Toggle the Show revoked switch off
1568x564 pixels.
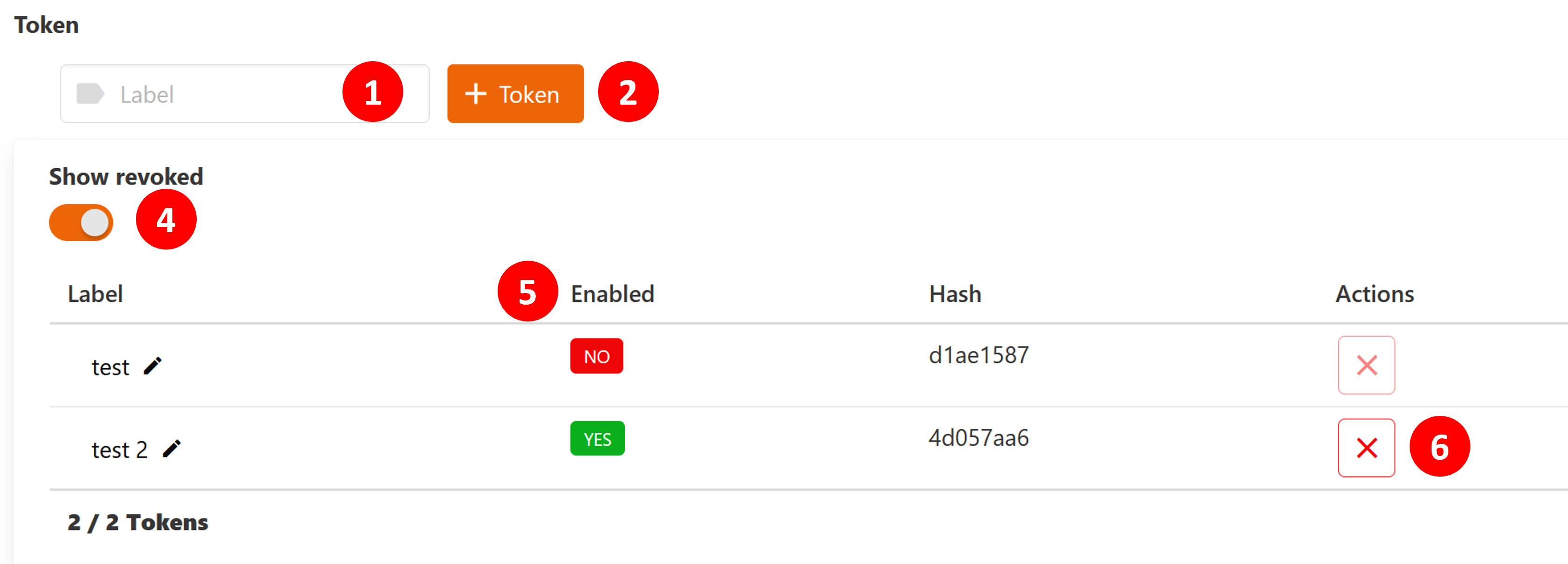coord(81,222)
